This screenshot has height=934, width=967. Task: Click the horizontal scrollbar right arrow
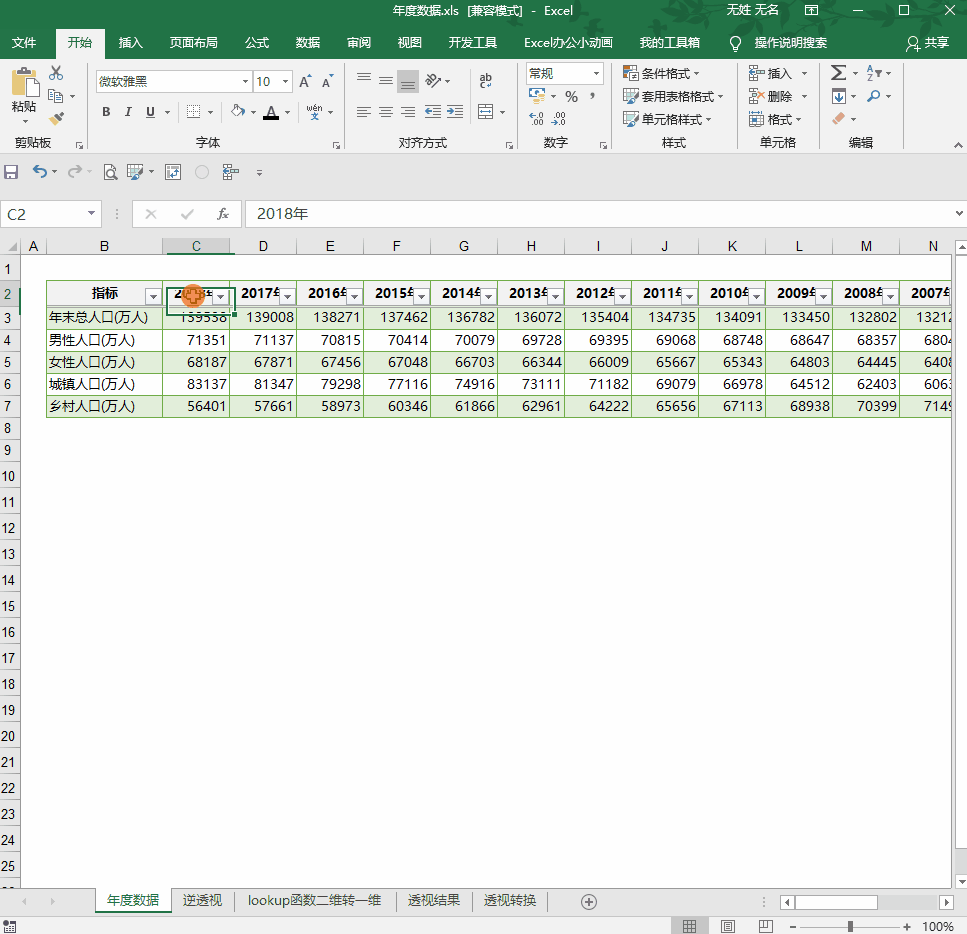click(947, 903)
